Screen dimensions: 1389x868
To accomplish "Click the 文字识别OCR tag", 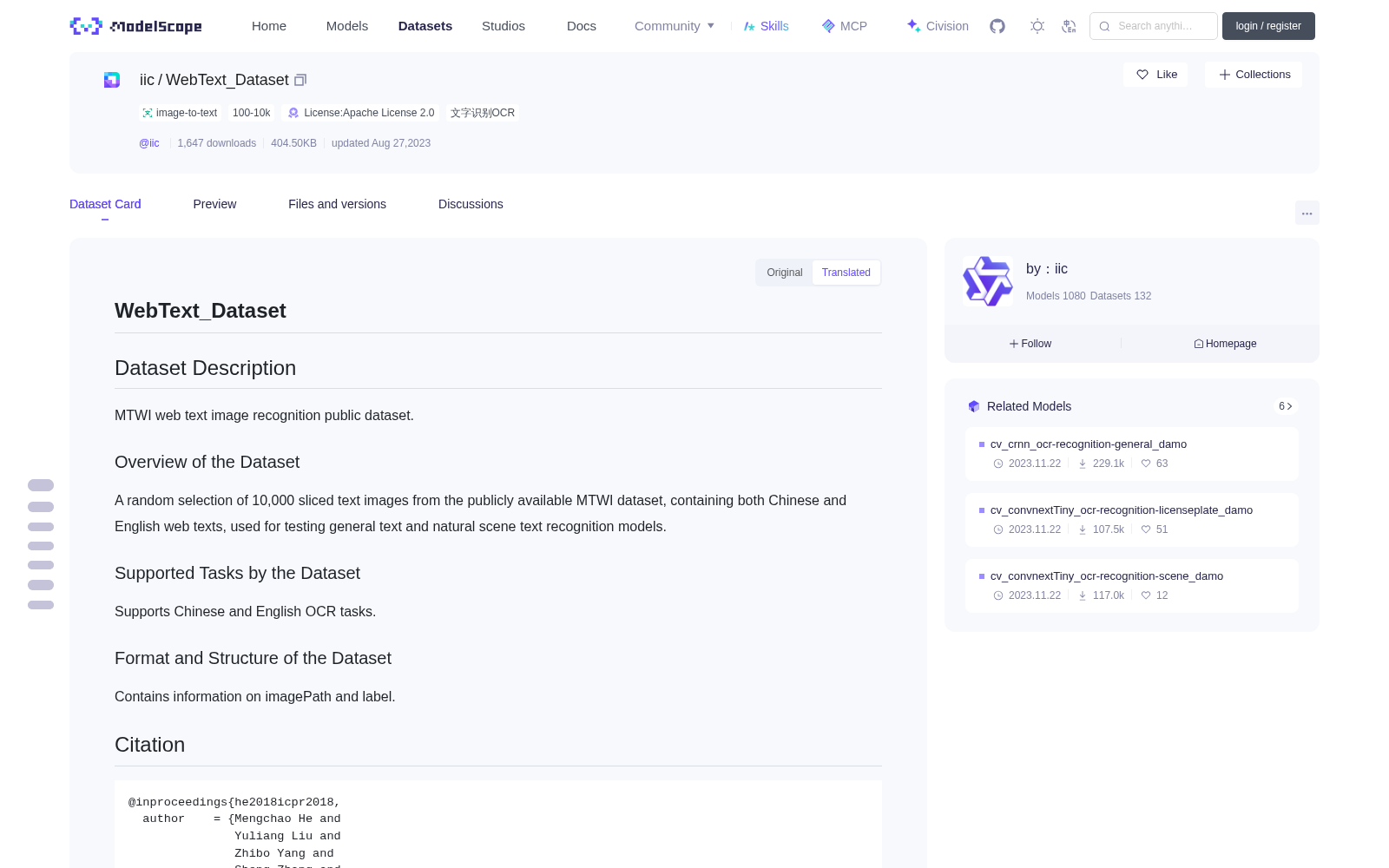I will 483,113.
